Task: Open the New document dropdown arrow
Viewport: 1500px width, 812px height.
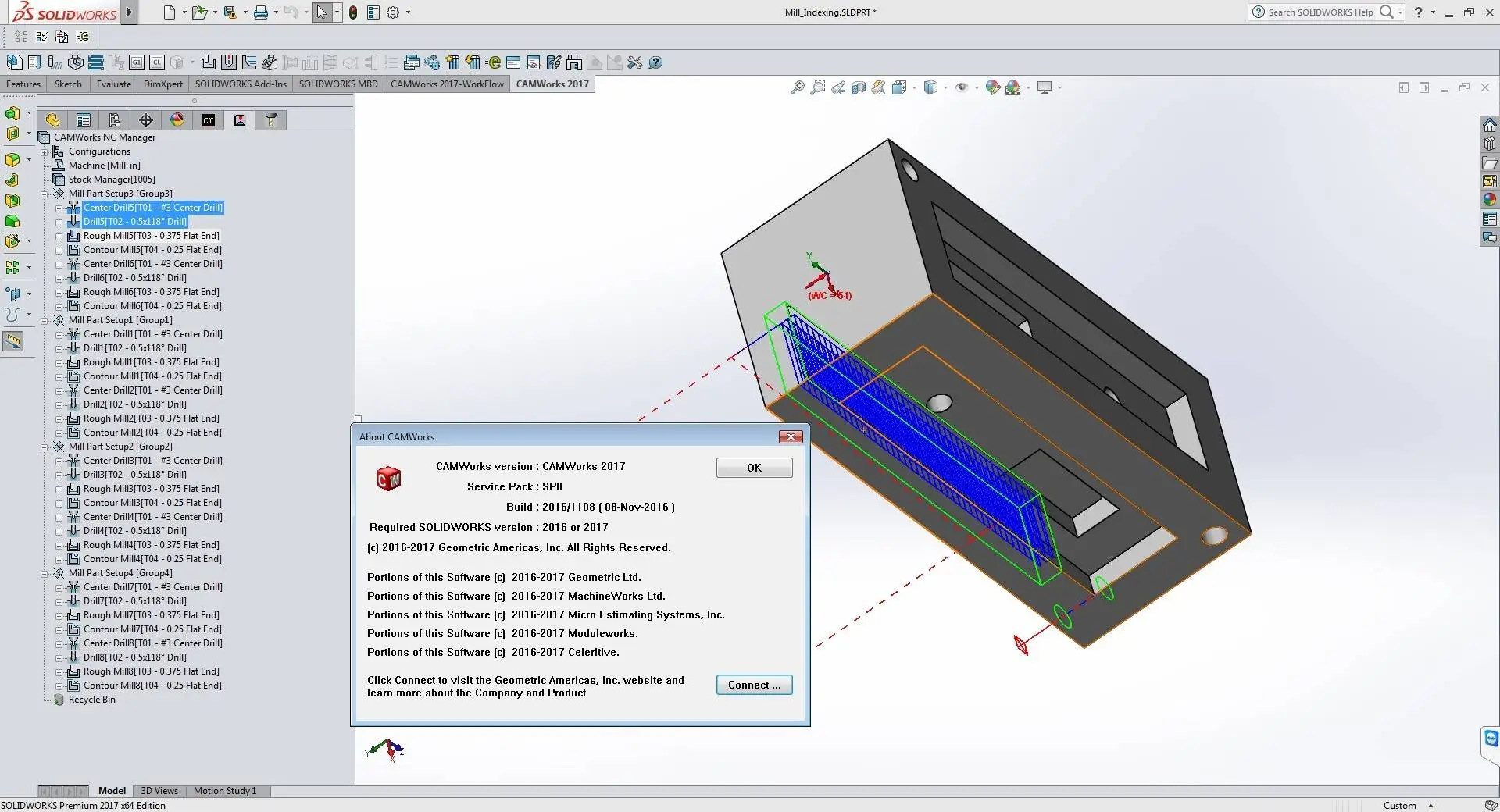Action: pyautogui.click(x=184, y=12)
